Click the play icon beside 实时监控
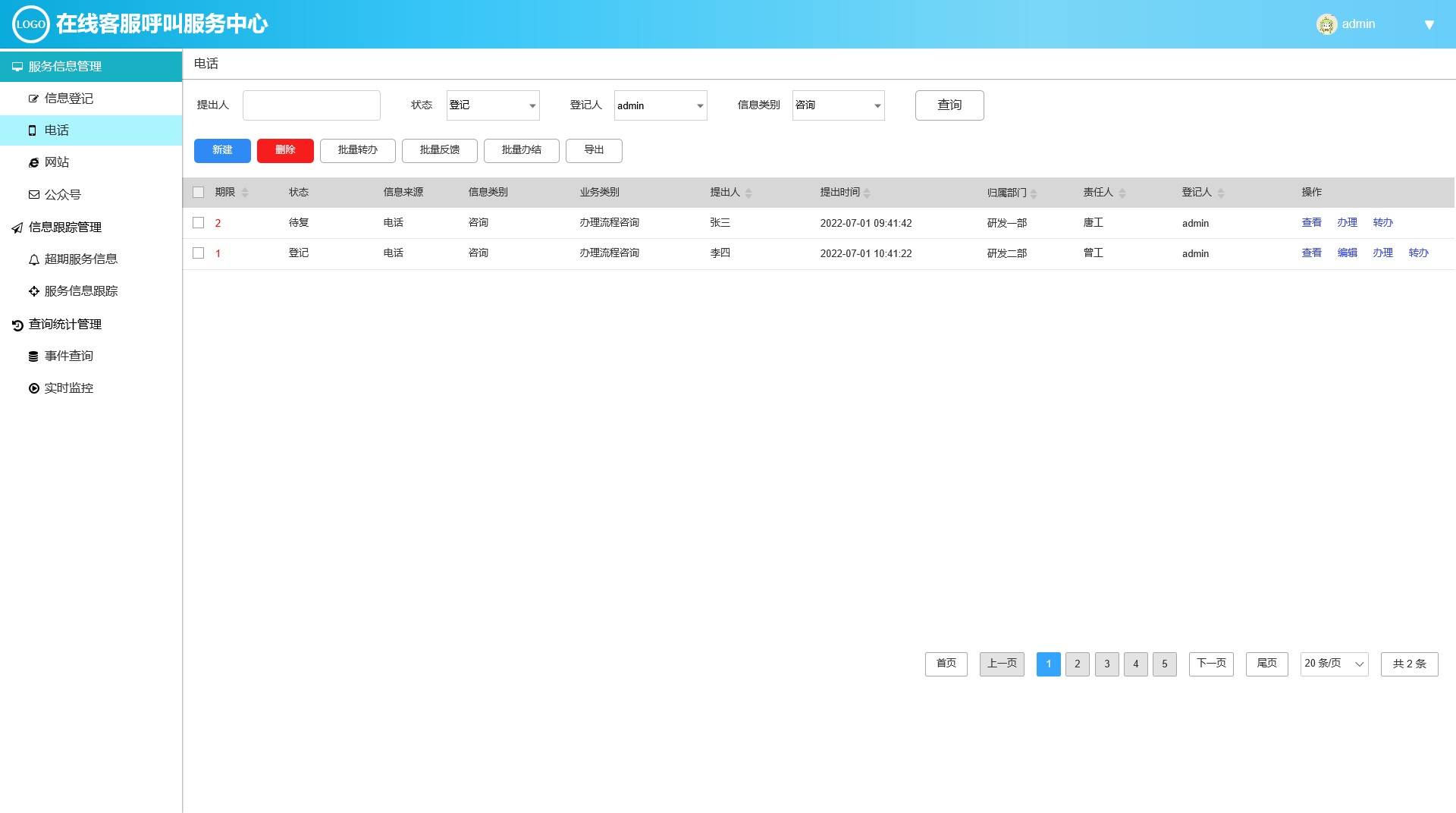The image size is (1456, 813). coord(33,388)
